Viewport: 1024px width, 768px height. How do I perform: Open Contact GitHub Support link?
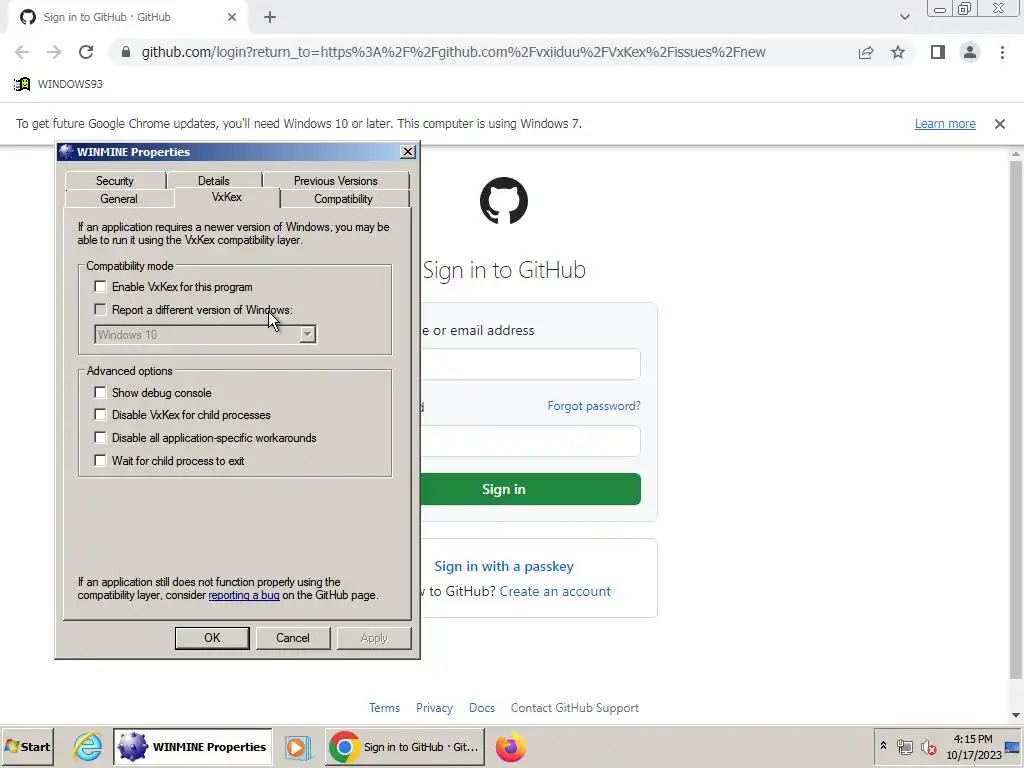point(575,708)
